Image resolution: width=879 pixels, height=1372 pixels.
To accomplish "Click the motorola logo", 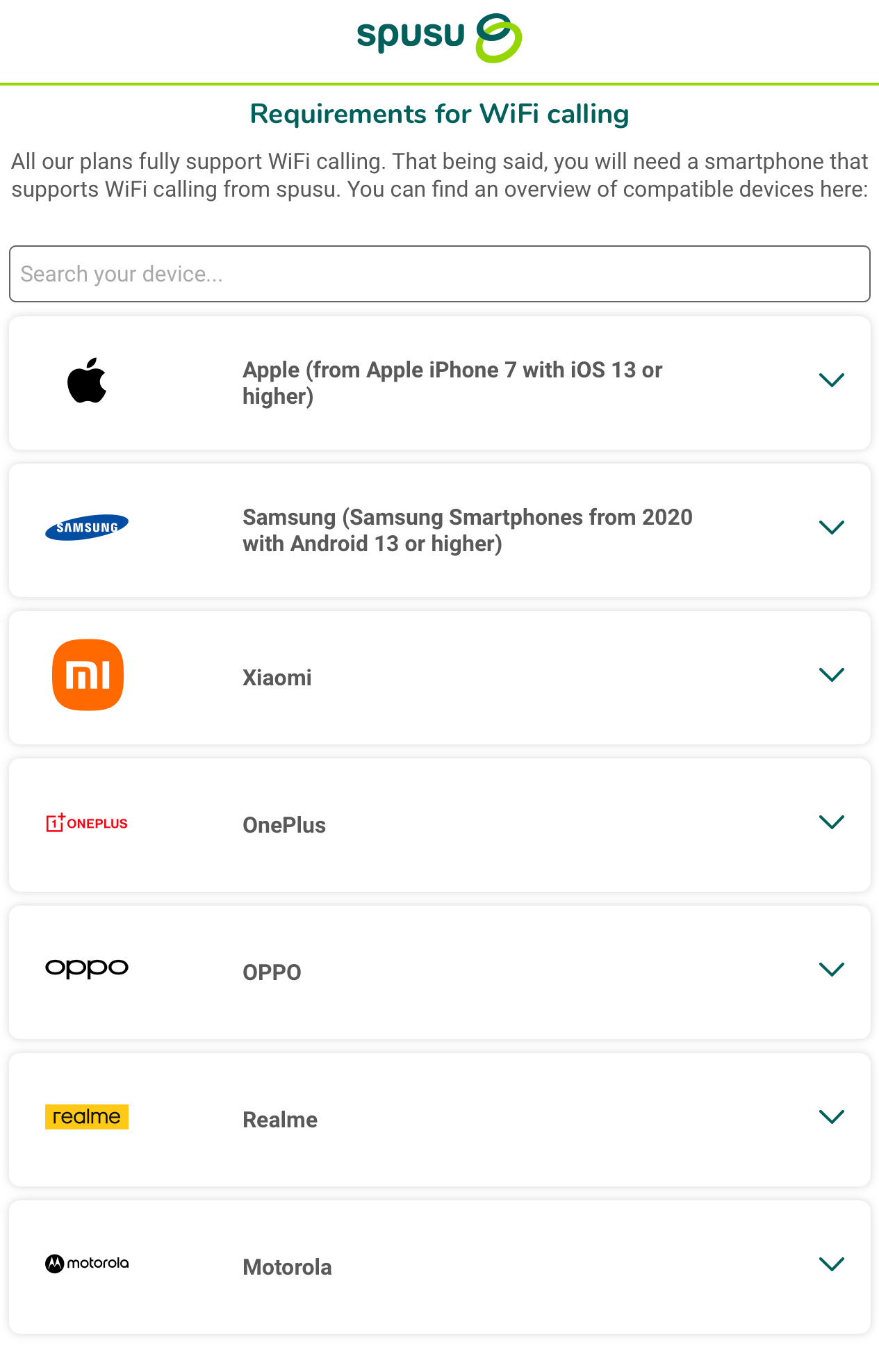I will (87, 1264).
